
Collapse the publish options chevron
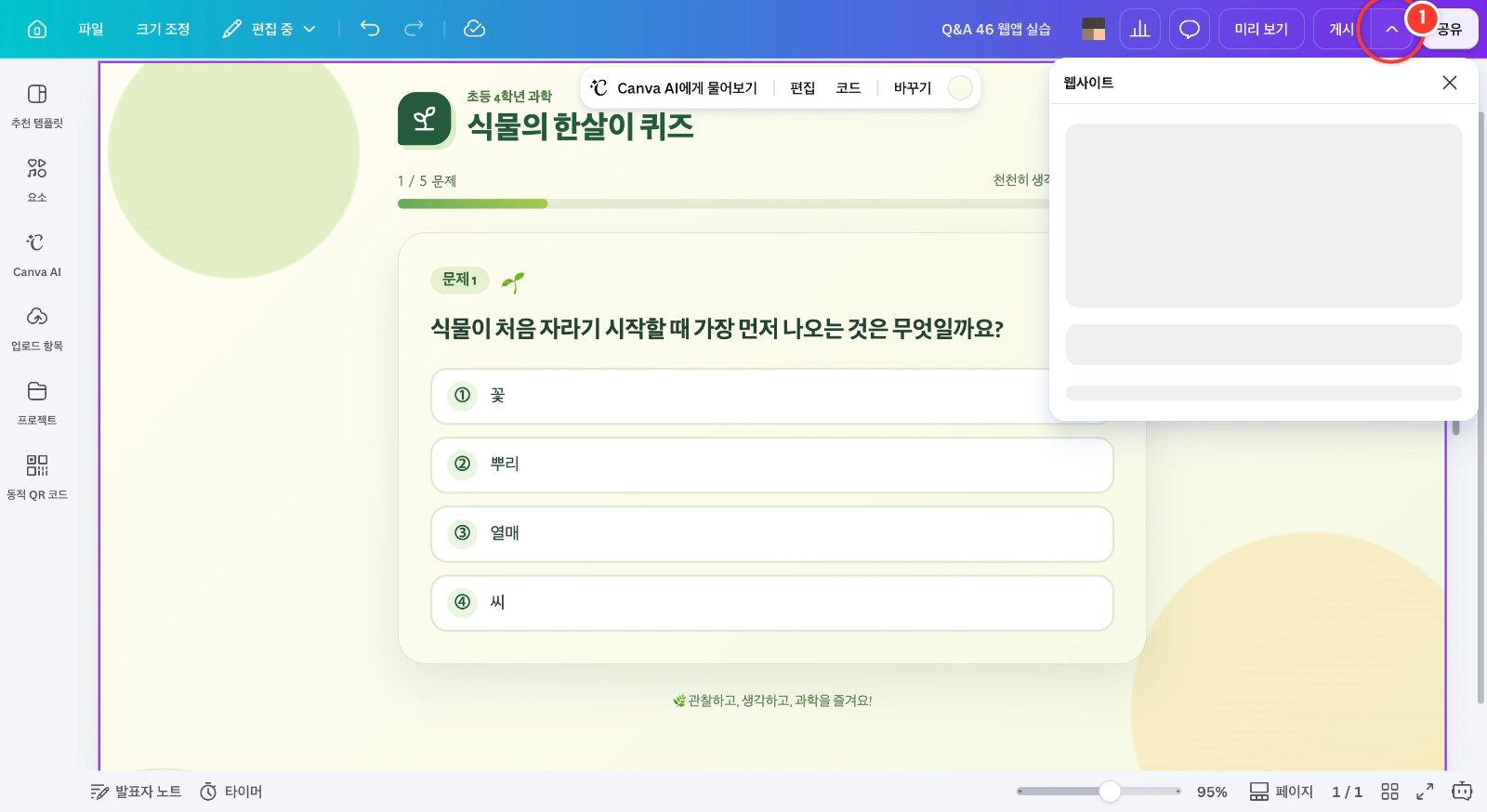click(x=1391, y=29)
